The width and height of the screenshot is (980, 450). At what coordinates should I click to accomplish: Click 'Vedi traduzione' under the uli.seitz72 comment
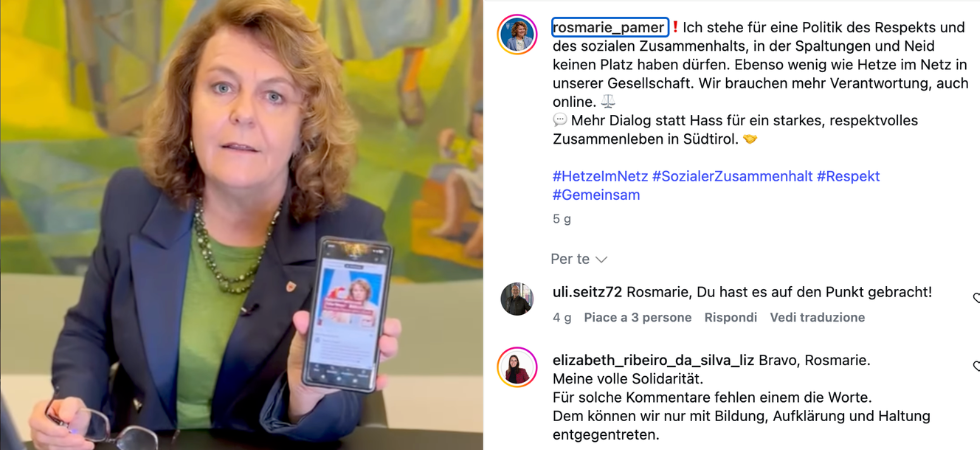click(818, 318)
